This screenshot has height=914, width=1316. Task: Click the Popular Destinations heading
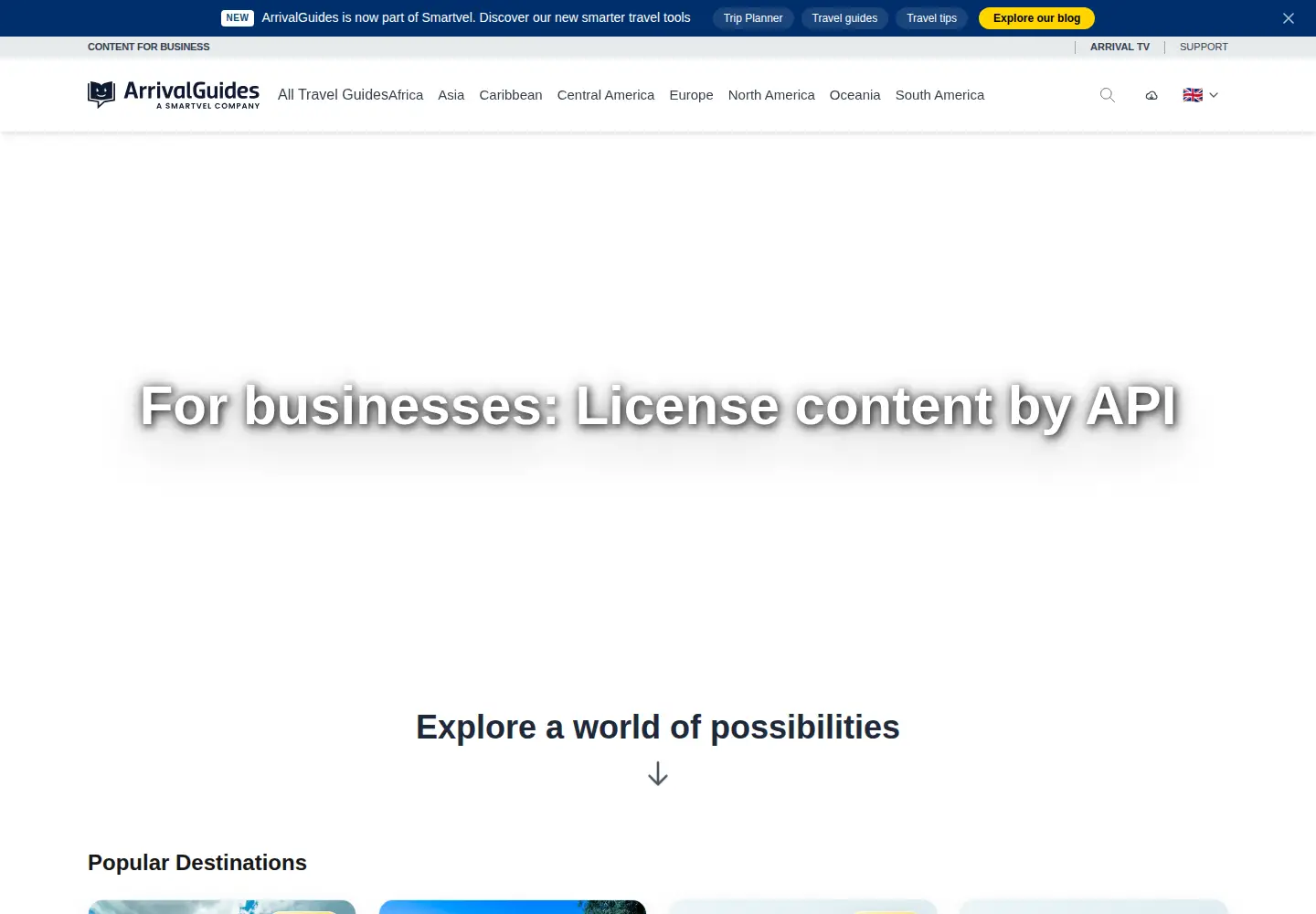[197, 863]
